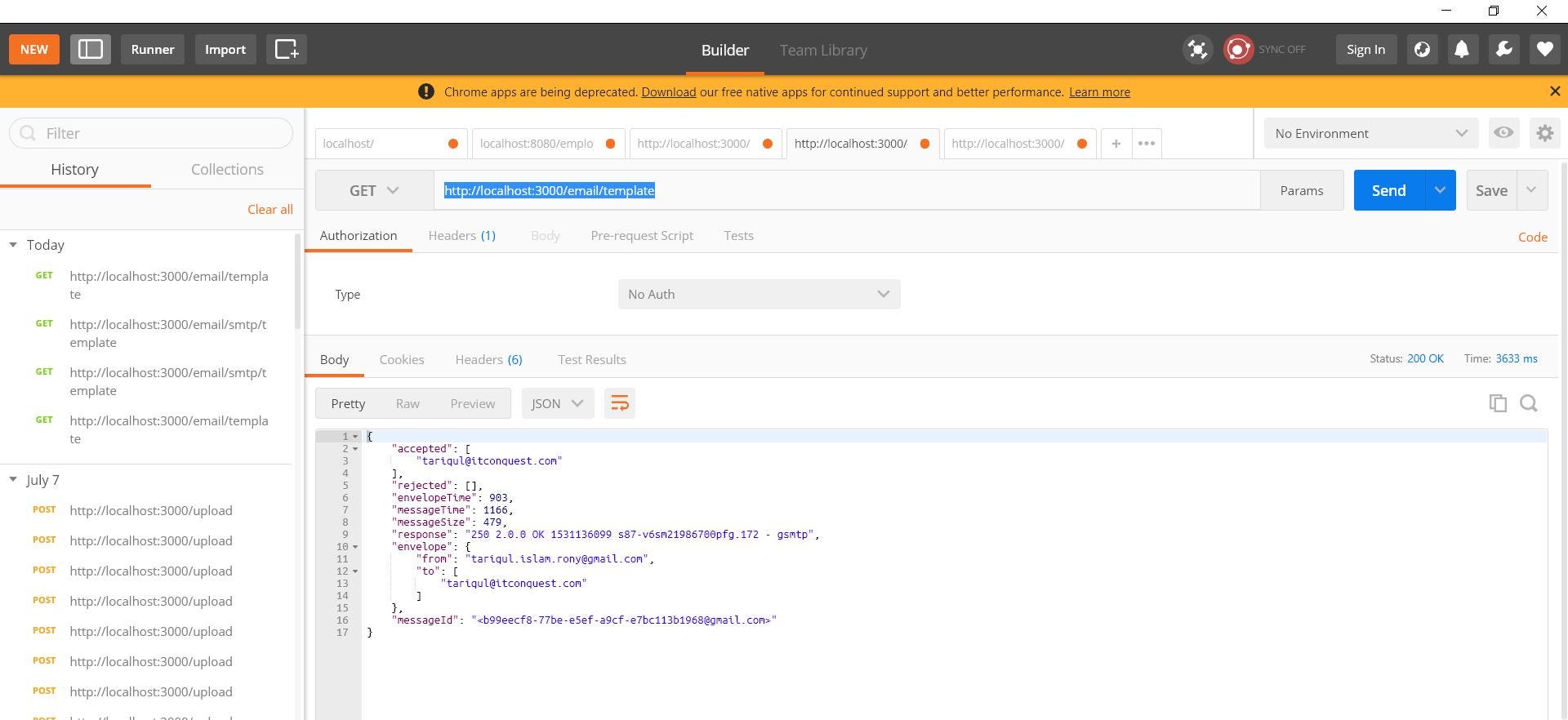Image resolution: width=1568 pixels, height=720 pixels.
Task: Open the Save button dropdown arrow
Action: (x=1531, y=190)
